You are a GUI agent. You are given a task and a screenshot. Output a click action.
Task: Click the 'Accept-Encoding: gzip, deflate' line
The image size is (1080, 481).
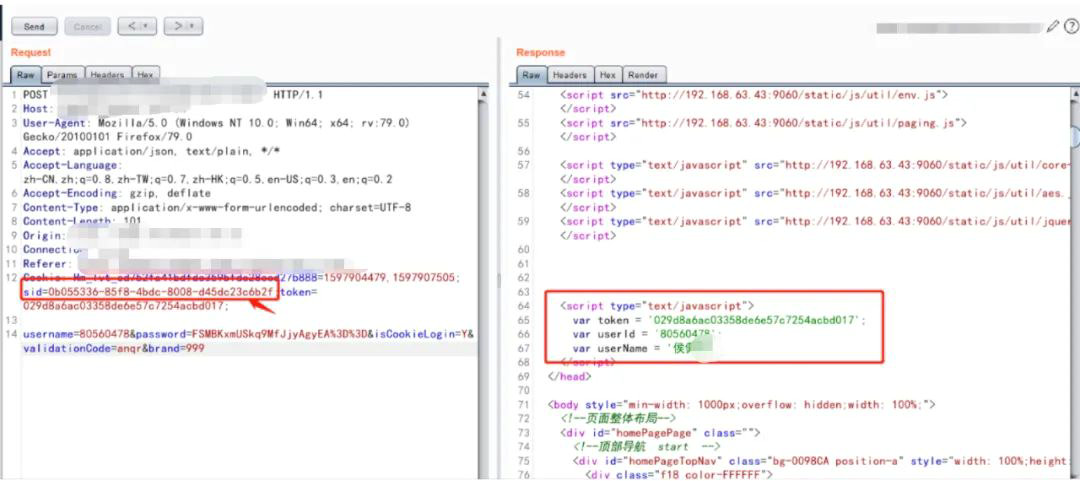(116, 194)
